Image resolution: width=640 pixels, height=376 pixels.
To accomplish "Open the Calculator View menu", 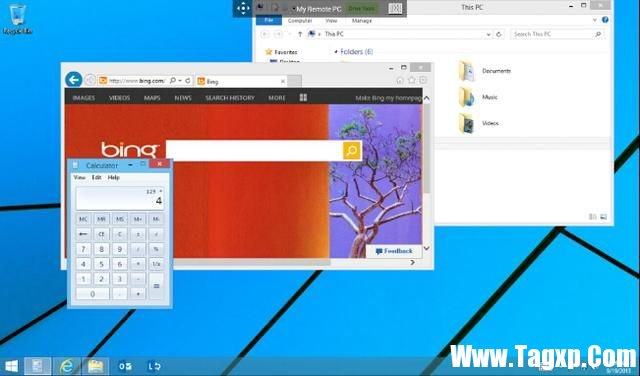I will click(x=80, y=178).
